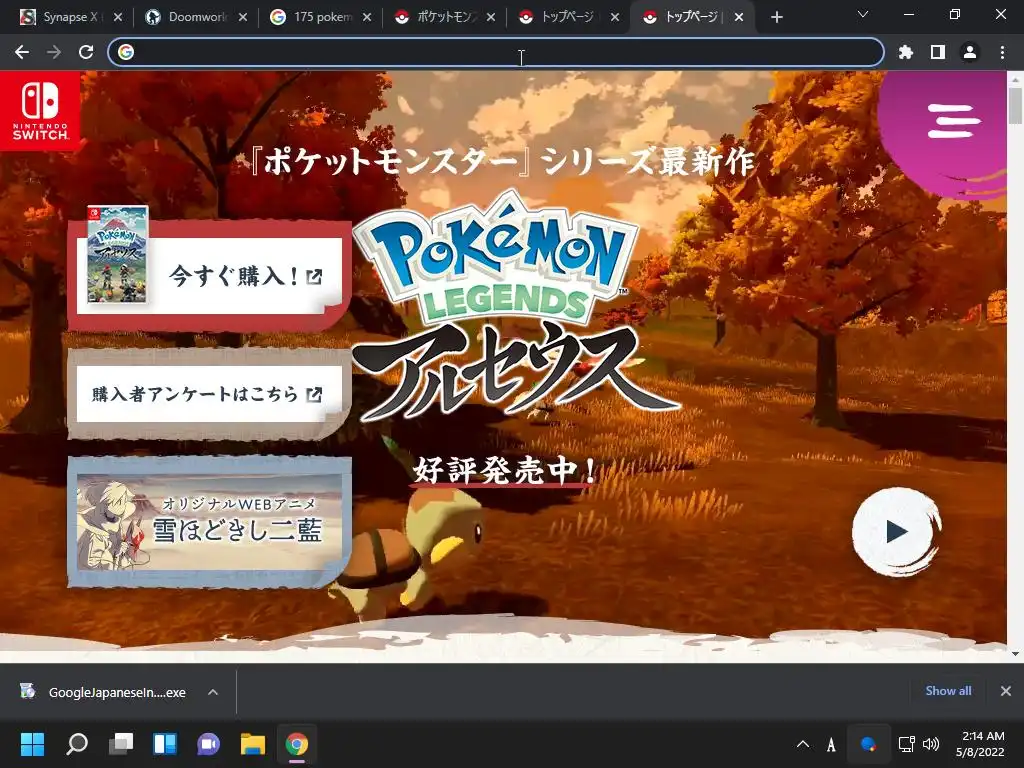Close the downloads bar
This screenshot has width=1024, height=768.
click(1006, 691)
